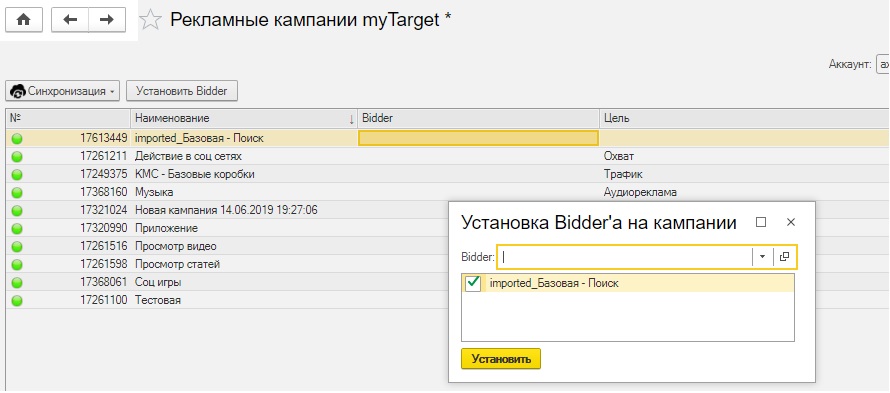Add page to favorites with star icon
Screen dimensions: 890x393
pyautogui.click(x=150, y=20)
